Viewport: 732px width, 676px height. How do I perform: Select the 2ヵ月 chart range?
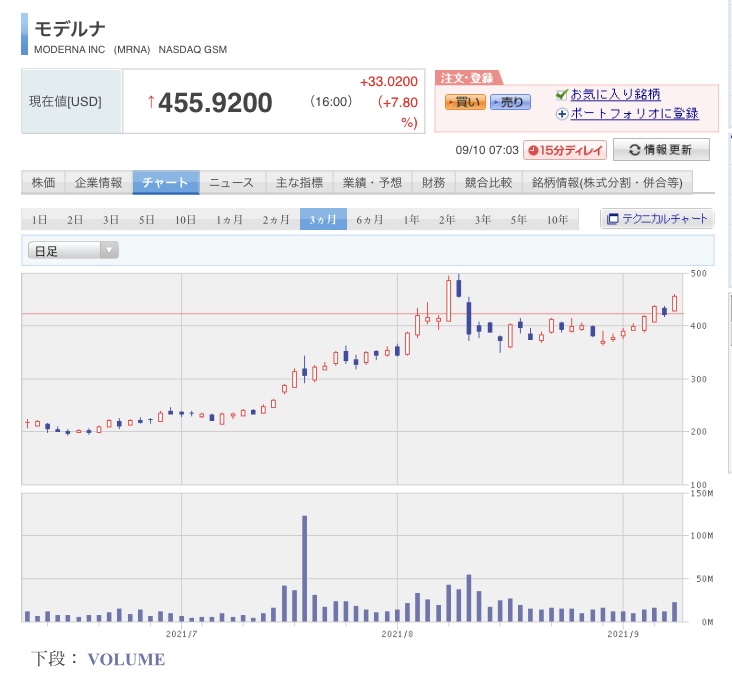pos(276,219)
